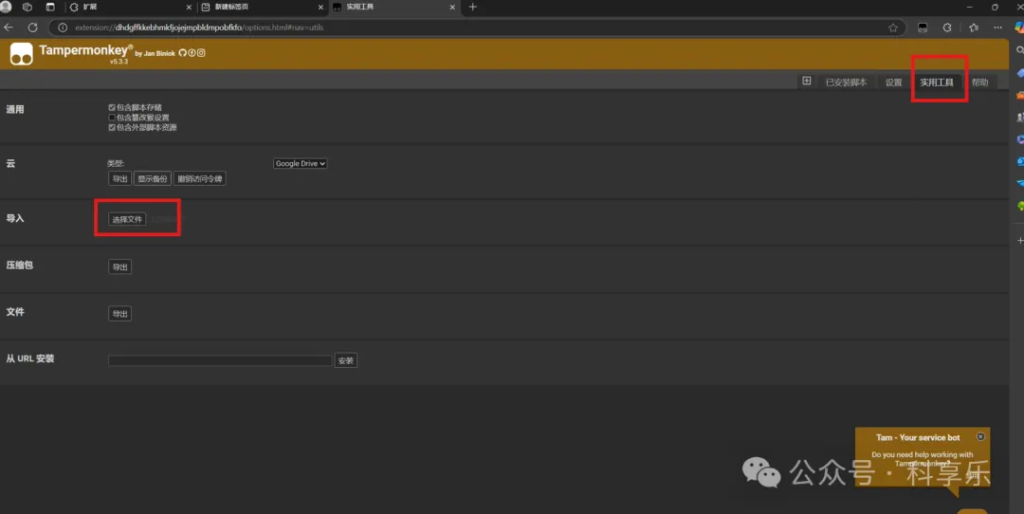Close the 实用工具 browser tab

(452, 7)
